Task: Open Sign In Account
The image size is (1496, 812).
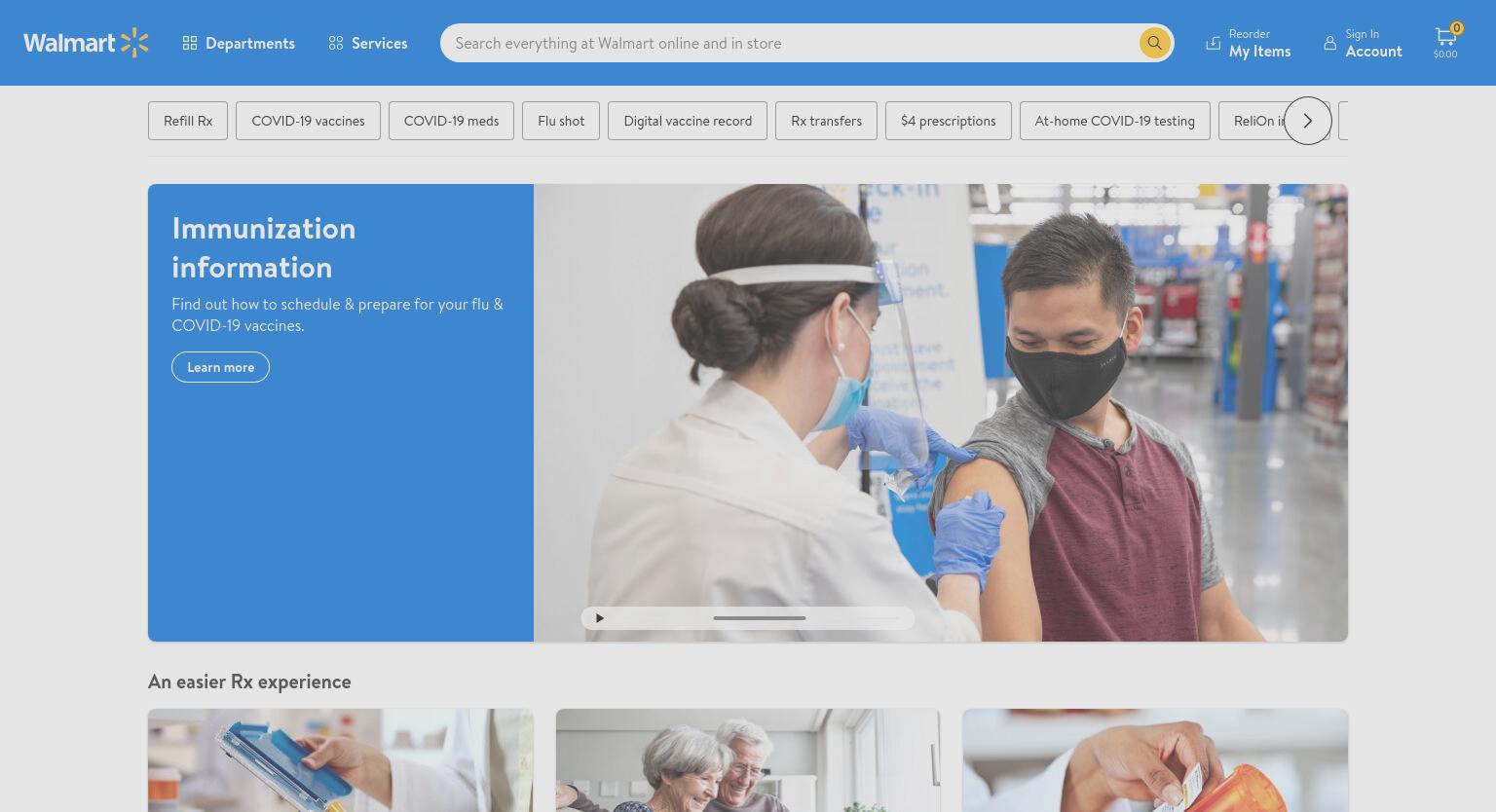Action: tap(1363, 43)
